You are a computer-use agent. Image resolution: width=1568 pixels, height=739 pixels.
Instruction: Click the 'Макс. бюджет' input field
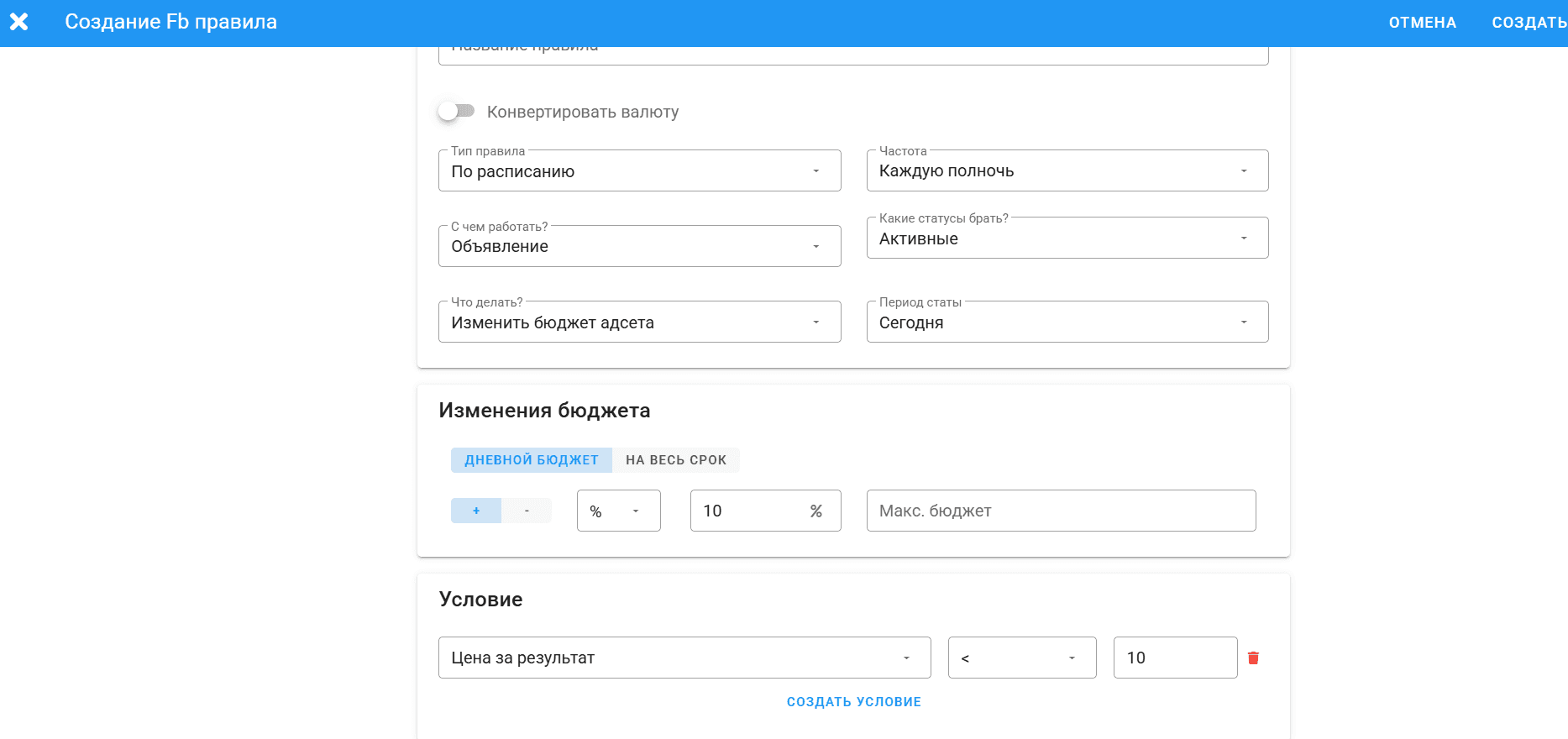(1061, 511)
